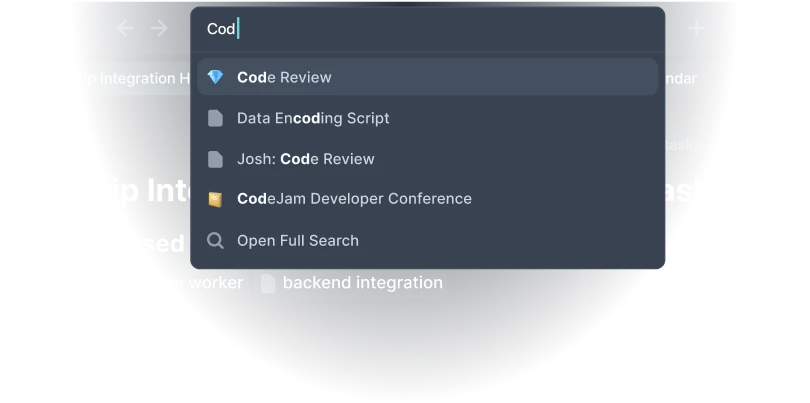Open the backend integration page link
The height and width of the screenshot is (403, 810).
(x=361, y=283)
